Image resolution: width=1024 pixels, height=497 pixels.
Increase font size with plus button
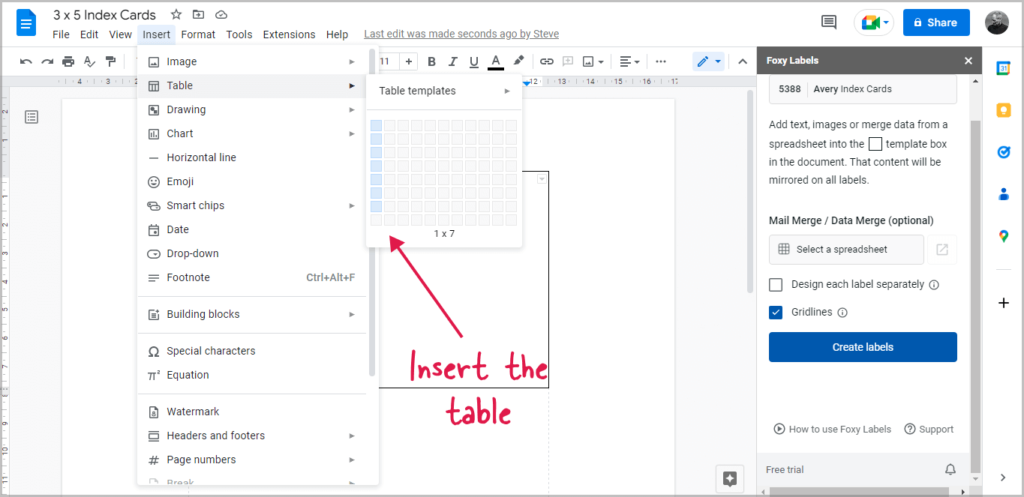pyautogui.click(x=409, y=61)
